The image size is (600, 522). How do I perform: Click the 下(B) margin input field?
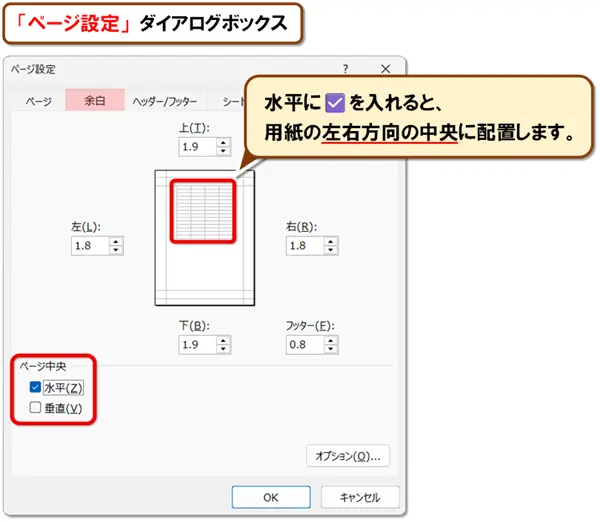click(198, 345)
